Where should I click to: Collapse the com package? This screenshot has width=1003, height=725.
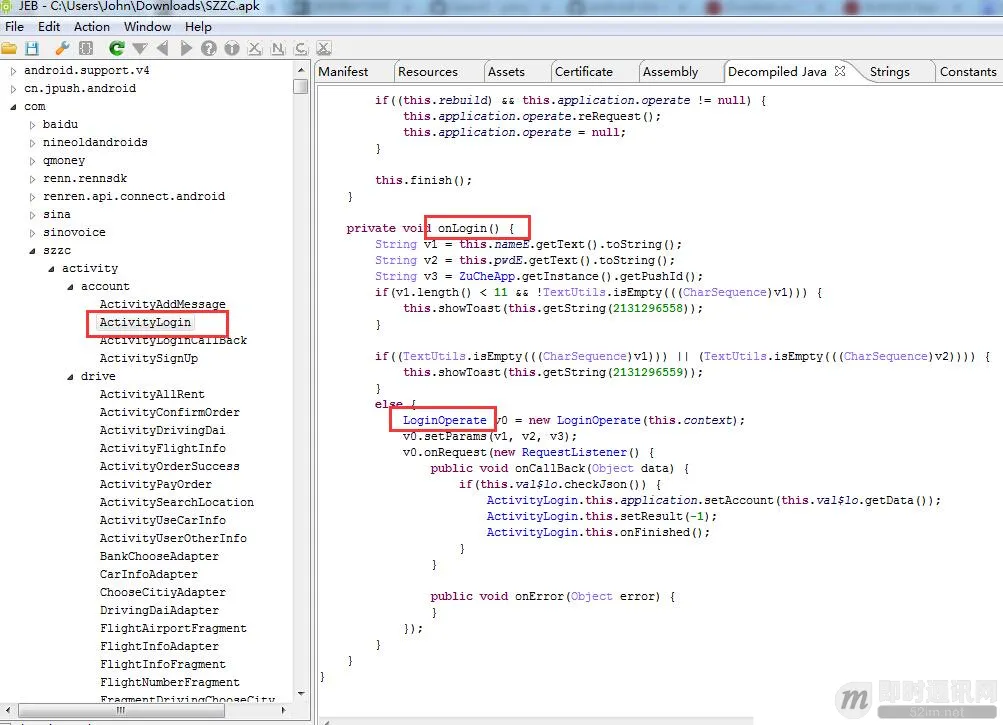coord(13,107)
